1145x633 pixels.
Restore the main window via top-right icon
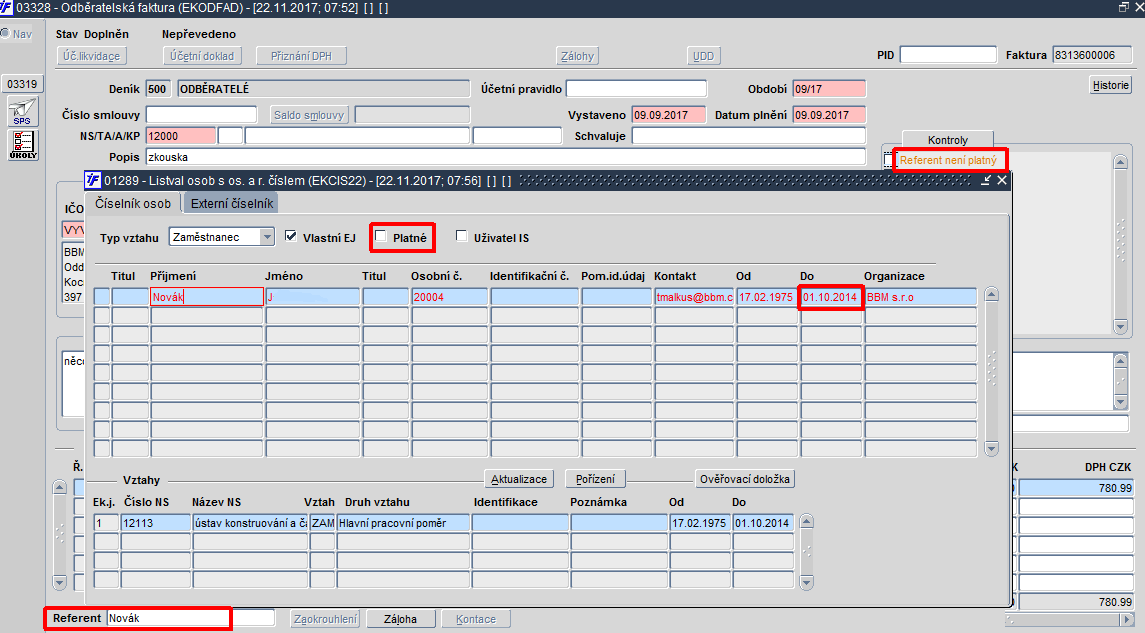click(x=1124, y=7)
